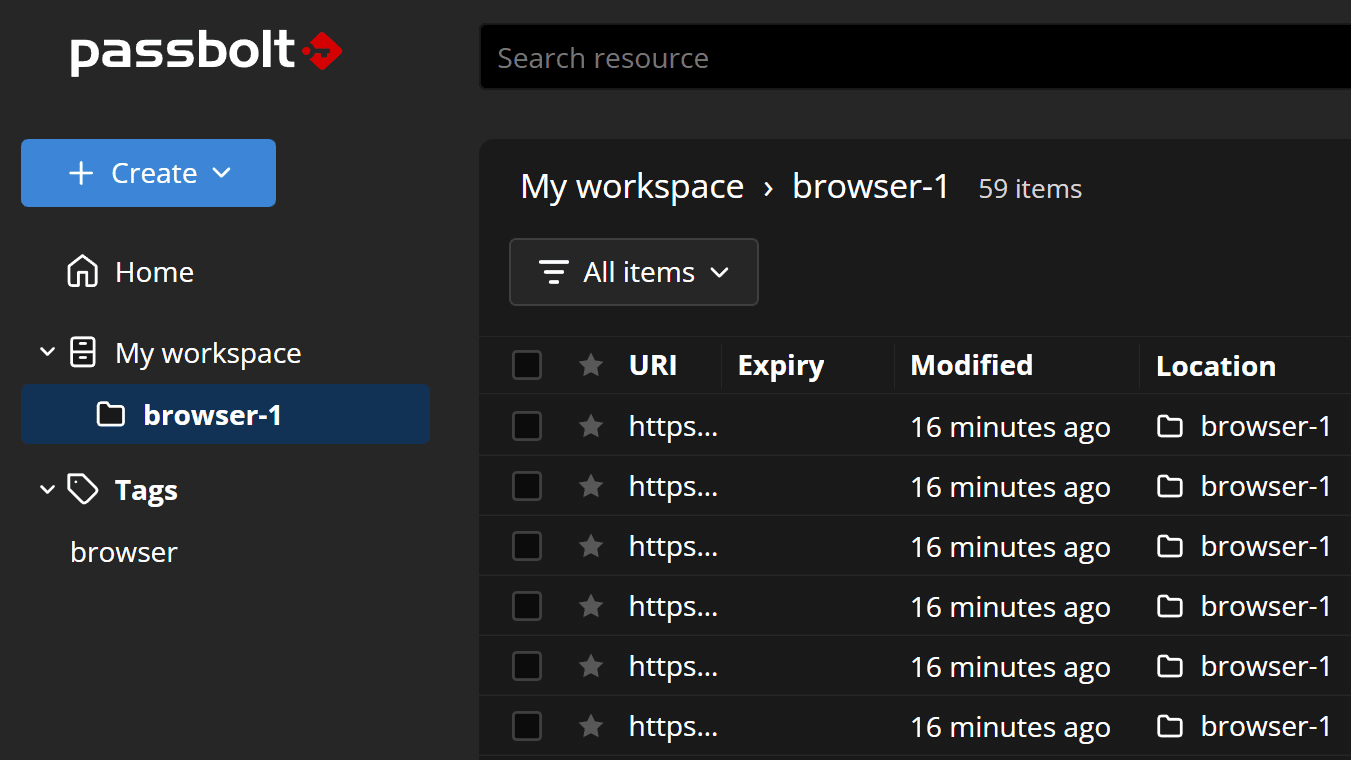The height and width of the screenshot is (760, 1351).
Task: Select the Home sidebar icon
Action: [81, 271]
